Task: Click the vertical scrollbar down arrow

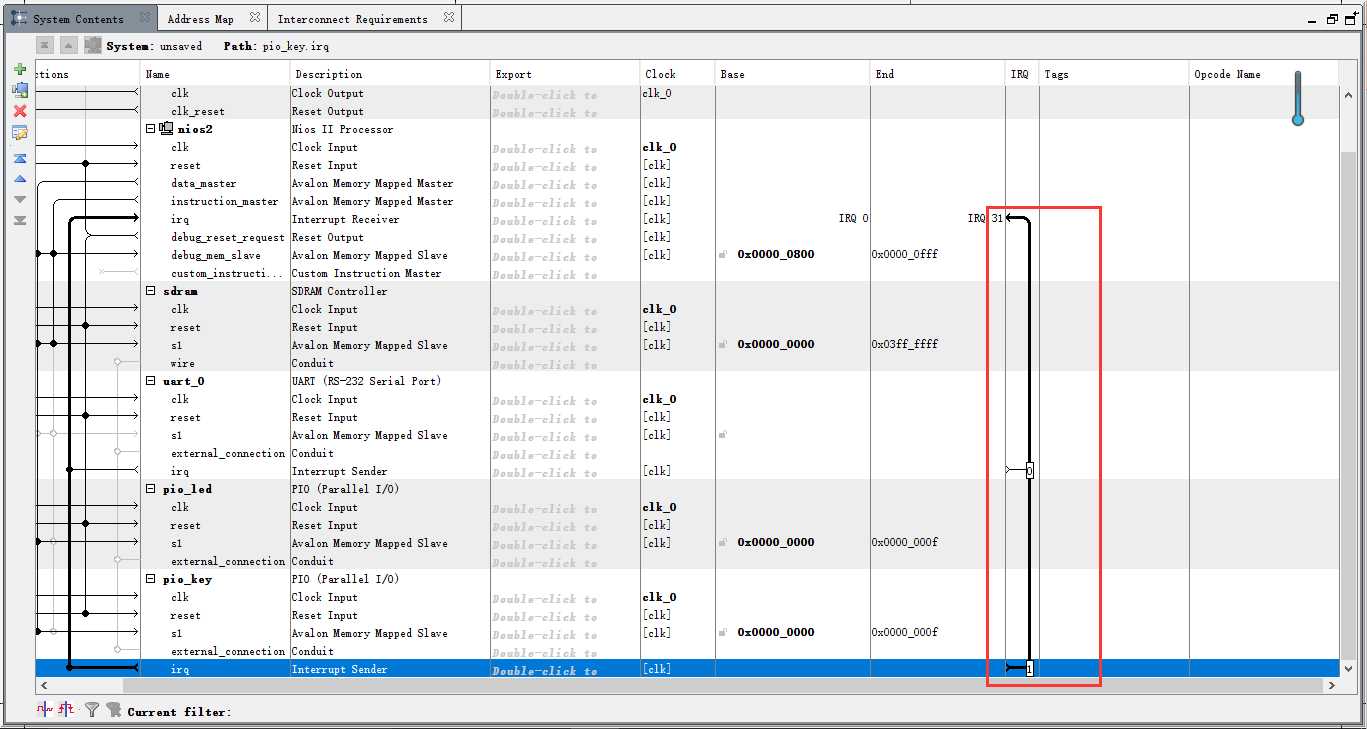Action: (x=1347, y=669)
